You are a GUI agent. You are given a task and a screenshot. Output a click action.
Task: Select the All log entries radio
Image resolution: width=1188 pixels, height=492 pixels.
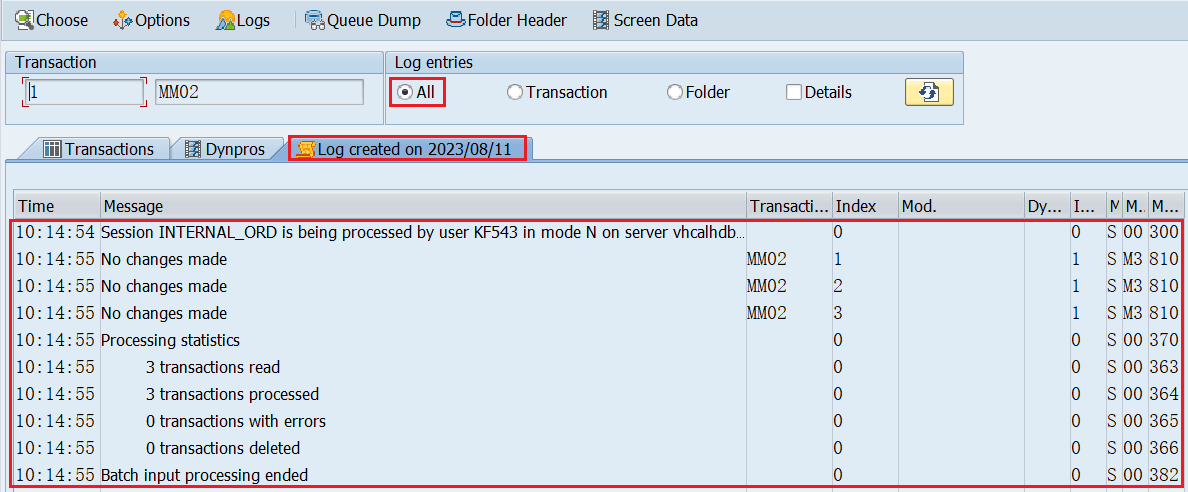point(405,92)
